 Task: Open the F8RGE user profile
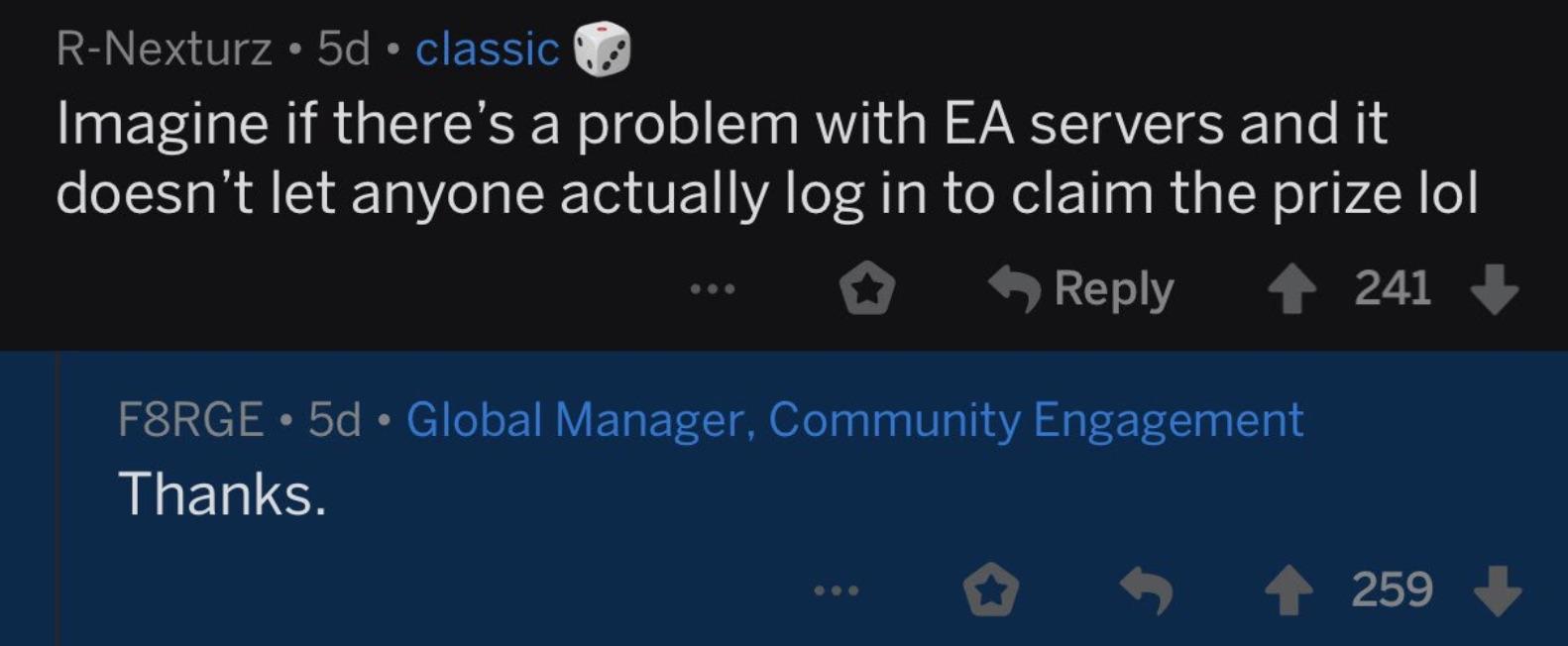[x=190, y=419]
